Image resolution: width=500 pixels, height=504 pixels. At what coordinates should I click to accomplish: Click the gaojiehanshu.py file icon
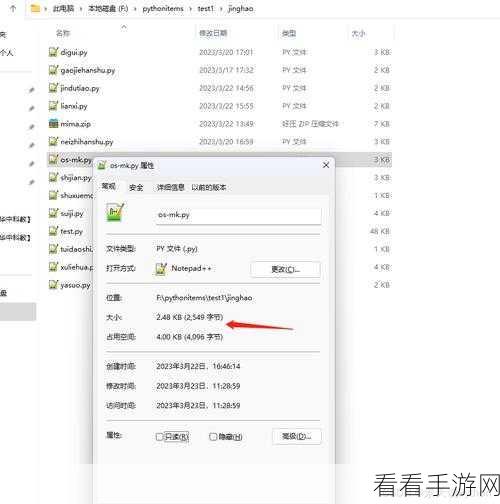(x=53, y=70)
